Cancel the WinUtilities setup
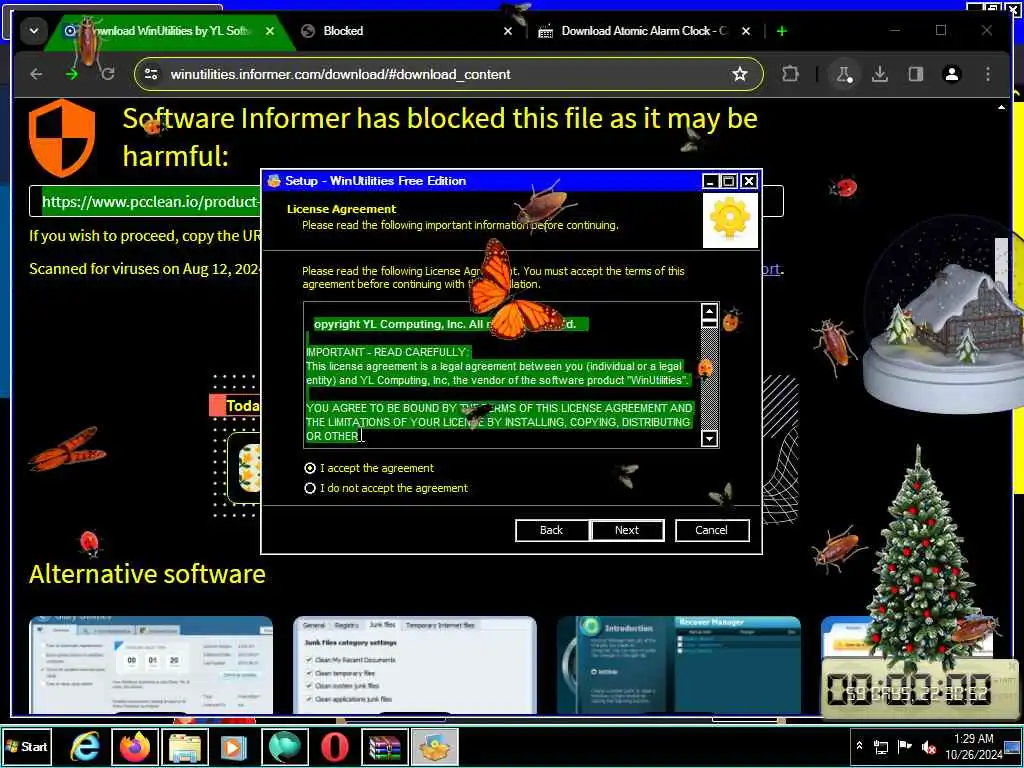The image size is (1024, 768). click(x=712, y=530)
